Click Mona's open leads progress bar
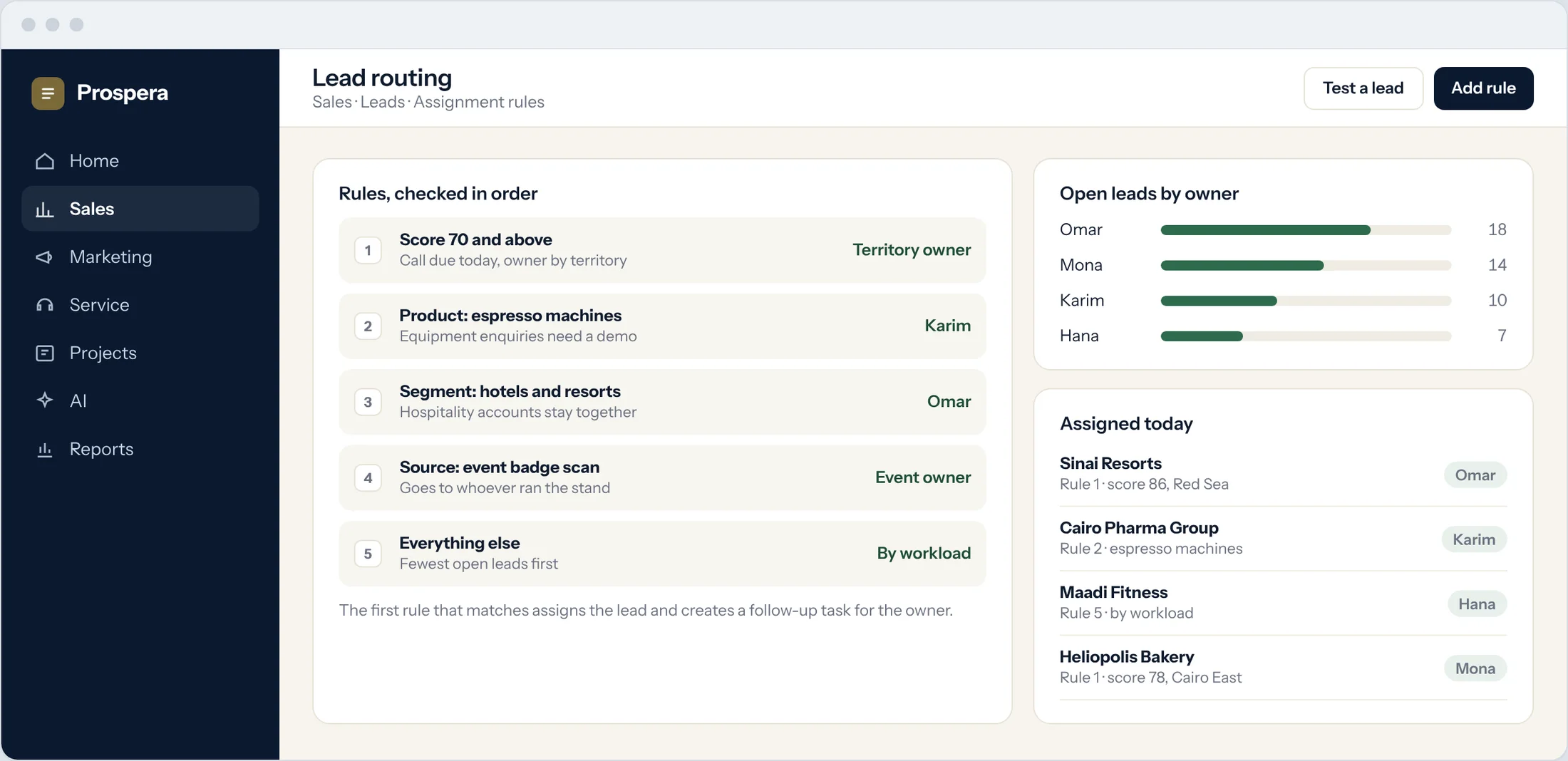 coord(1306,266)
